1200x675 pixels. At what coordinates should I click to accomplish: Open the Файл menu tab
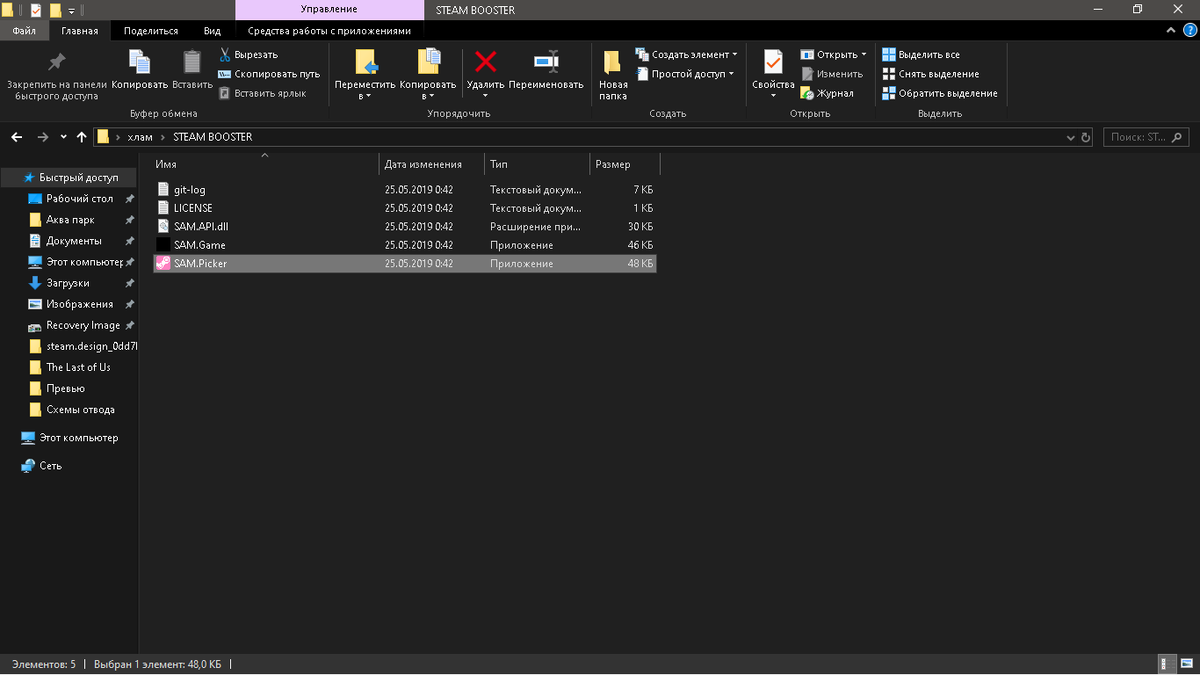tap(24, 31)
